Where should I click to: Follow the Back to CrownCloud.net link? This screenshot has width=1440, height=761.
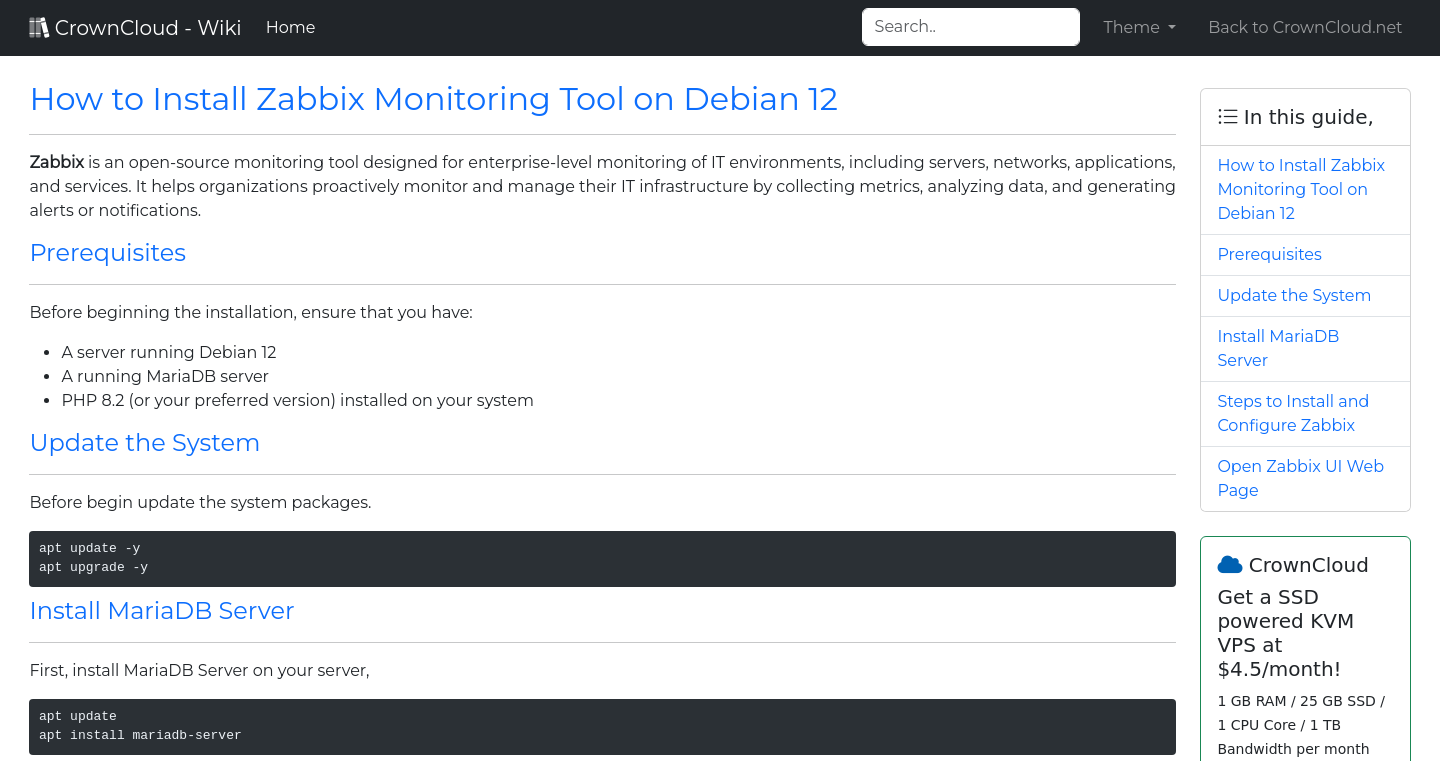(x=1305, y=28)
